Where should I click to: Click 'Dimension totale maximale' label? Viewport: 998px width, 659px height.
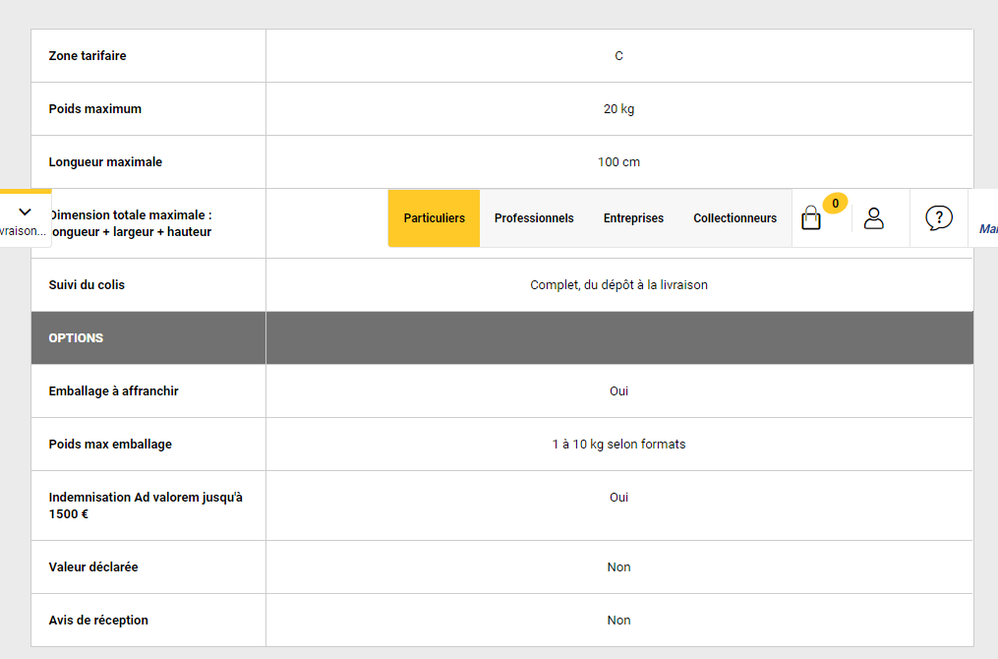(x=132, y=223)
